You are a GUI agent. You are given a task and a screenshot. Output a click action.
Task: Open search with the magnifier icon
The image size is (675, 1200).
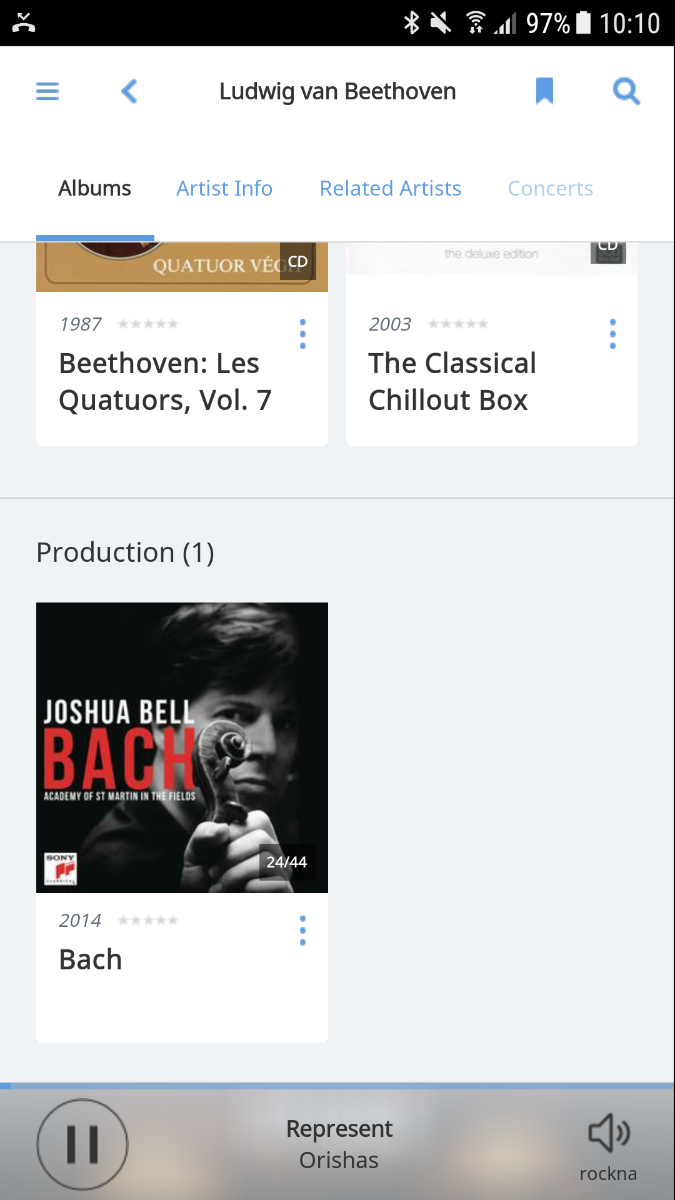click(626, 92)
